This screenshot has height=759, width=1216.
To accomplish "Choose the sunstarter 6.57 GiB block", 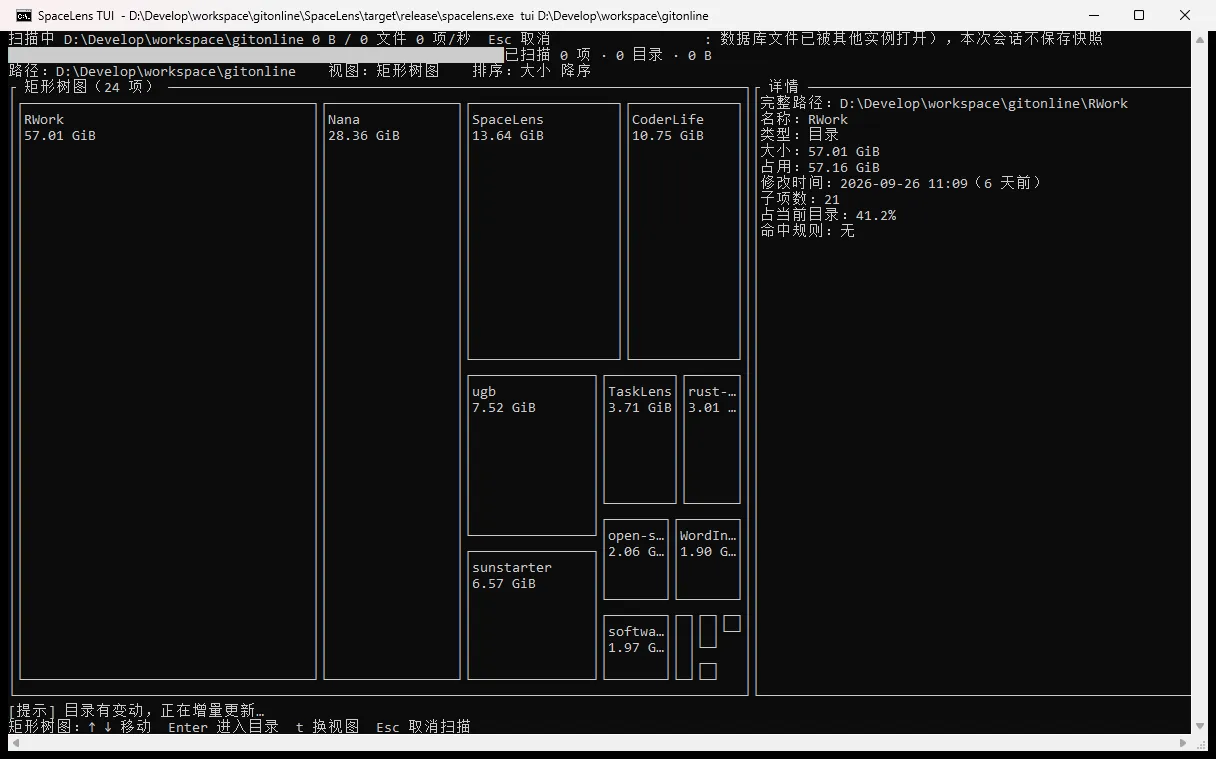I will pos(532,615).
